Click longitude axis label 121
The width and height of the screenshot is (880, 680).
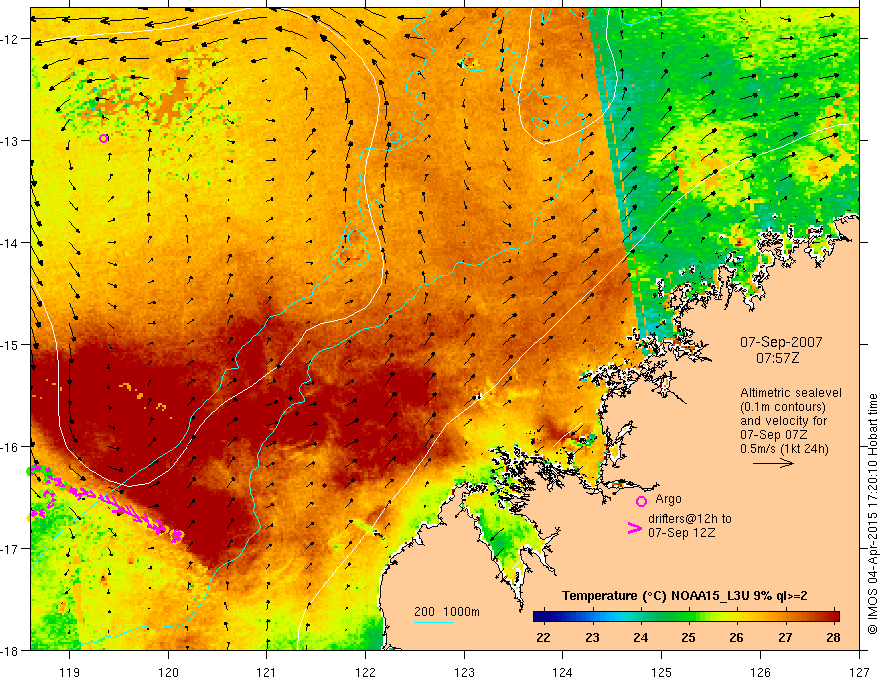point(267,672)
